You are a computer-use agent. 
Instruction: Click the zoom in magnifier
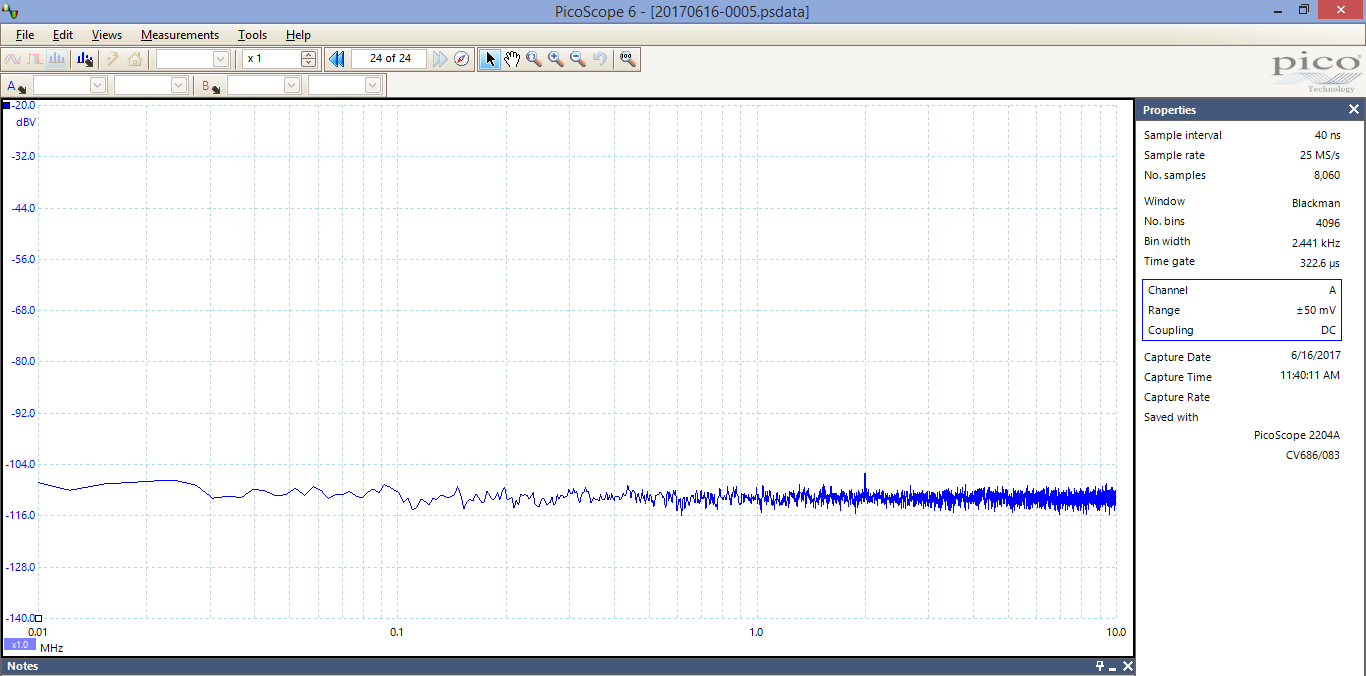pos(556,59)
